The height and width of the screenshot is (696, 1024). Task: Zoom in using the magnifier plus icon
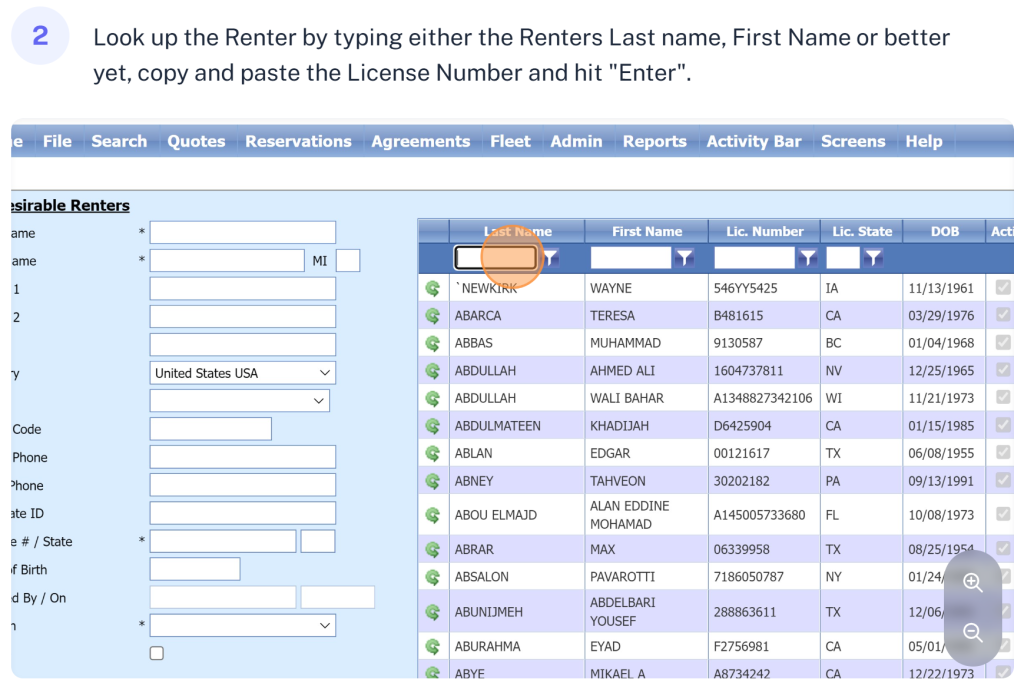coord(972,584)
